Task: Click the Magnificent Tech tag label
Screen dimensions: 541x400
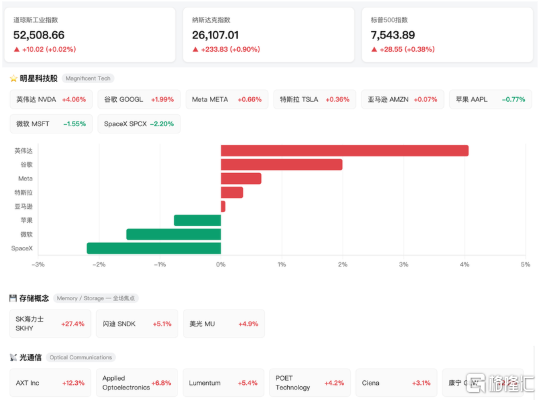Action: (x=88, y=79)
